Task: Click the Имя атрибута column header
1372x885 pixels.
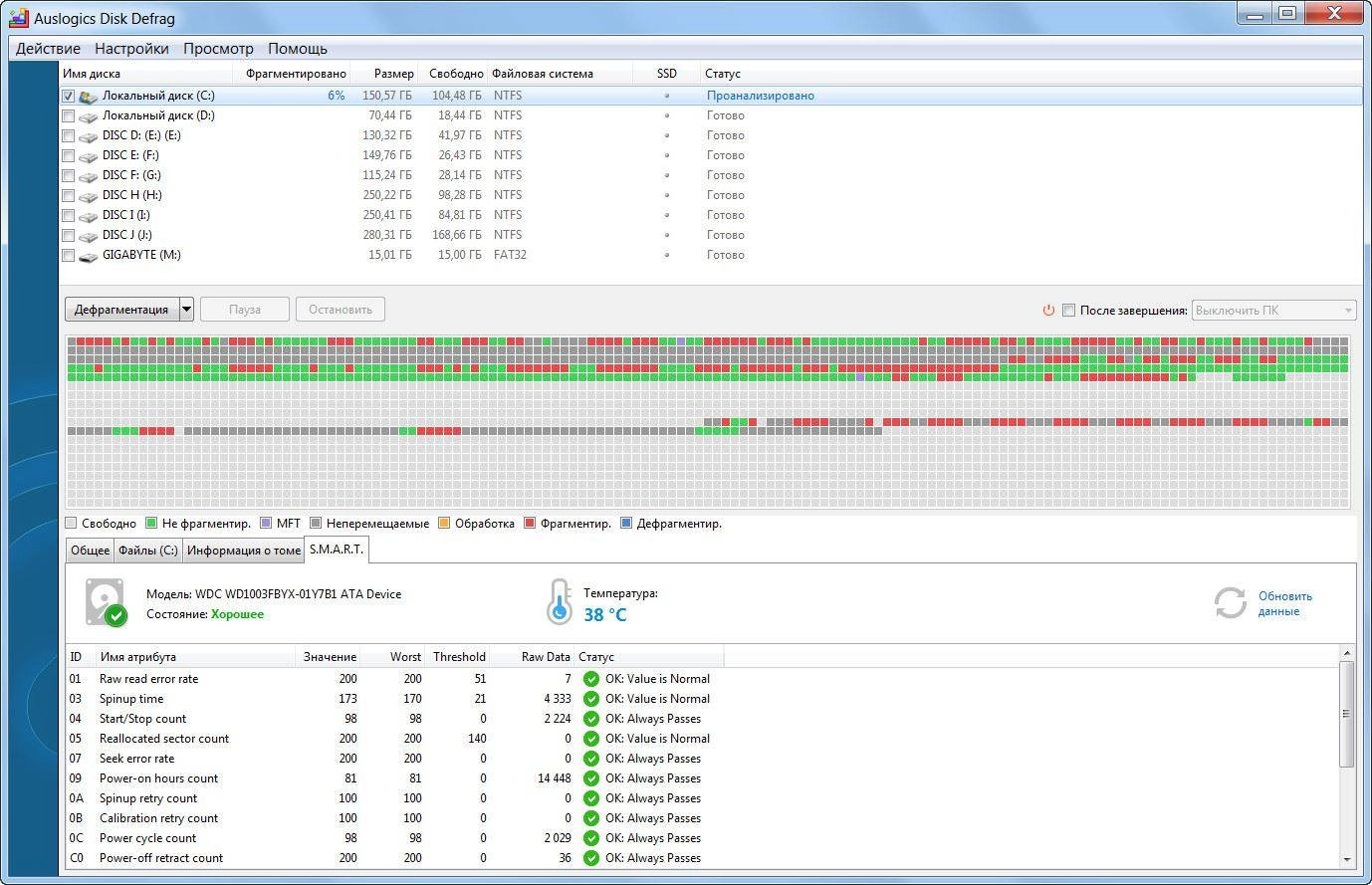Action: coord(195,657)
